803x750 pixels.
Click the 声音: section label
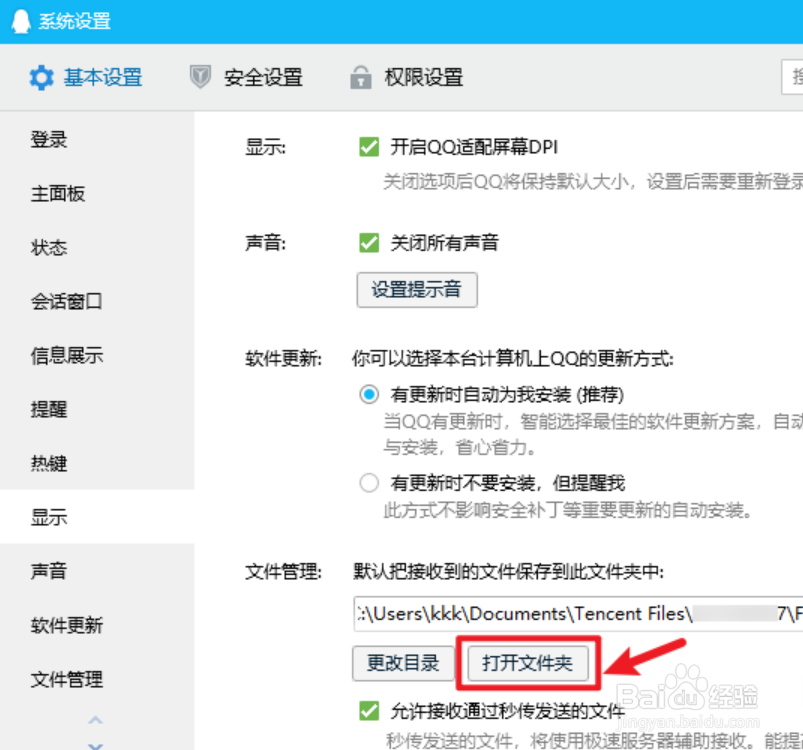[x=265, y=243]
